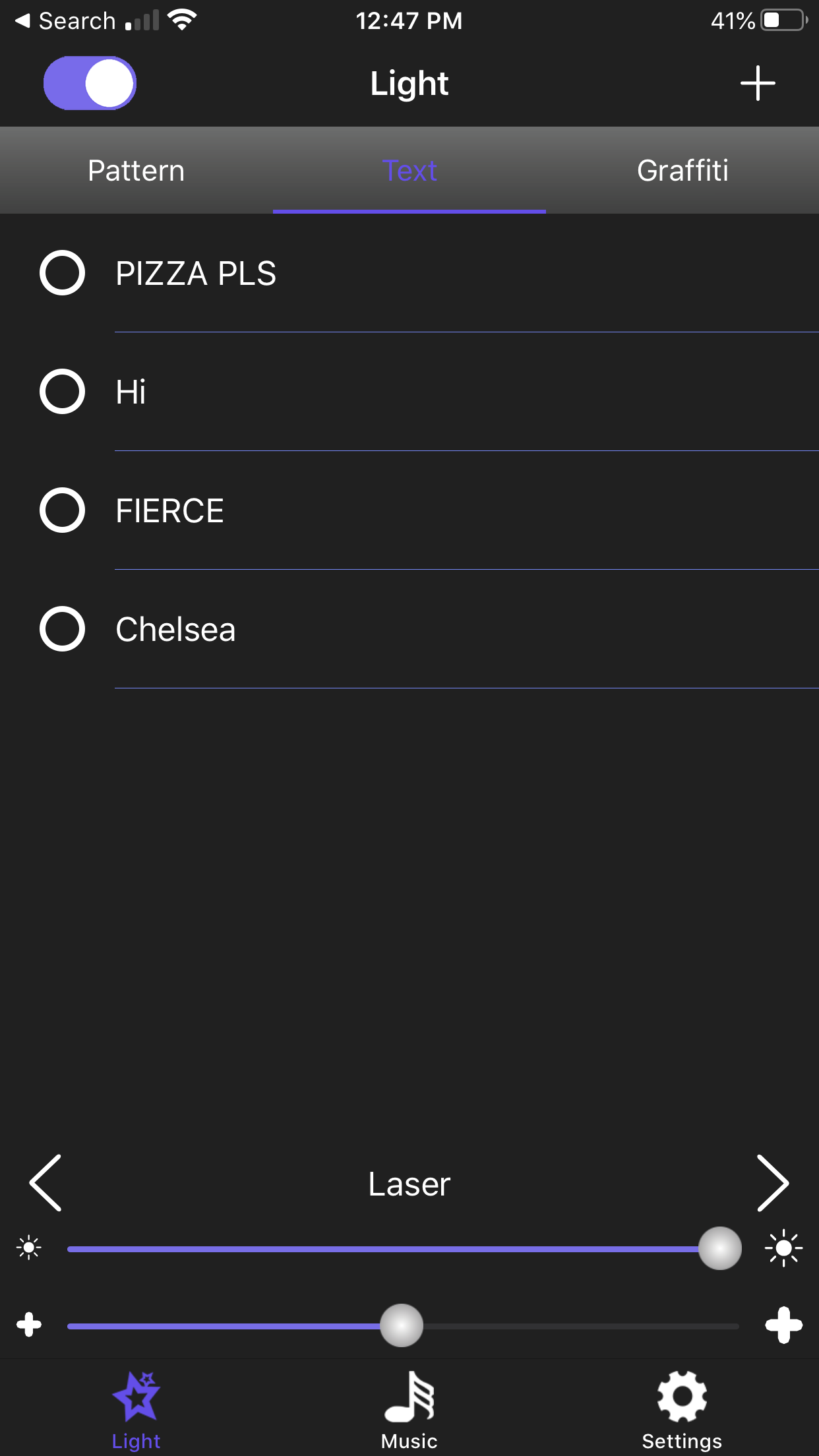Viewport: 819px width, 1456px height.
Task: Return to Search via back link
Action: (x=66, y=21)
